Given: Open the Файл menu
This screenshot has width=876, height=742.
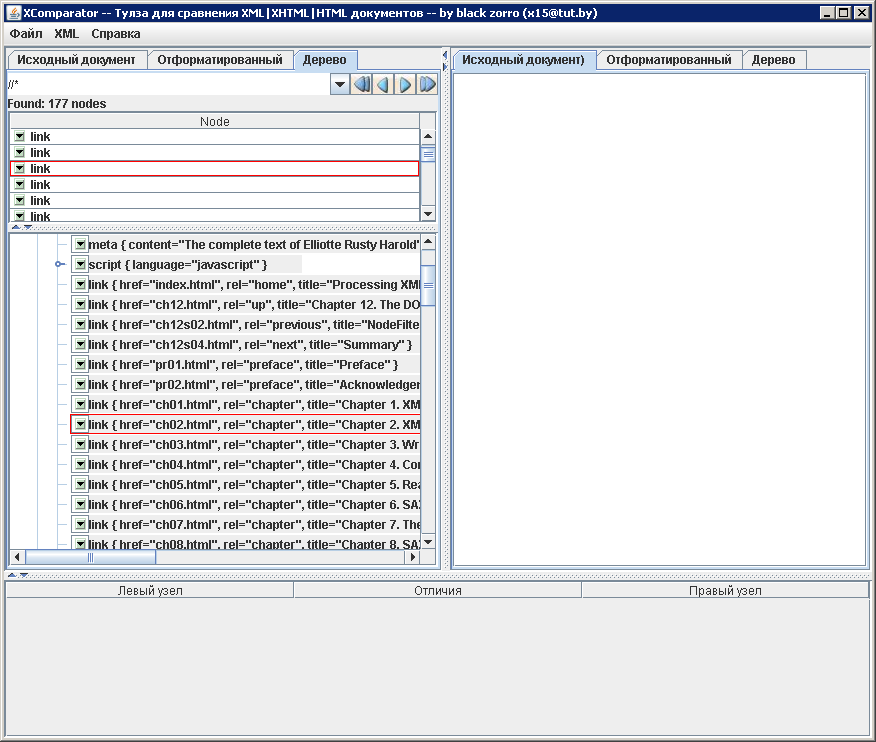Looking at the screenshot, I should tap(26, 33).
